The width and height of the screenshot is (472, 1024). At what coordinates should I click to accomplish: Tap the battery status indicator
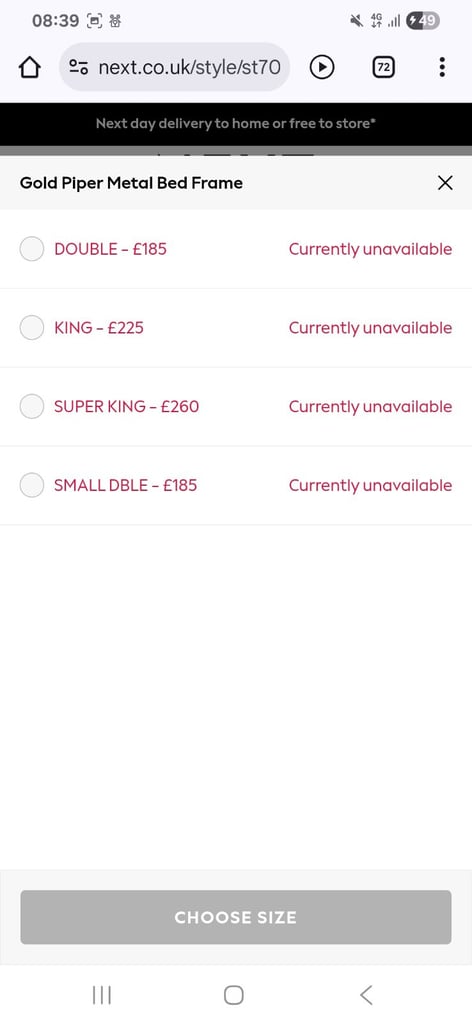coord(422,21)
